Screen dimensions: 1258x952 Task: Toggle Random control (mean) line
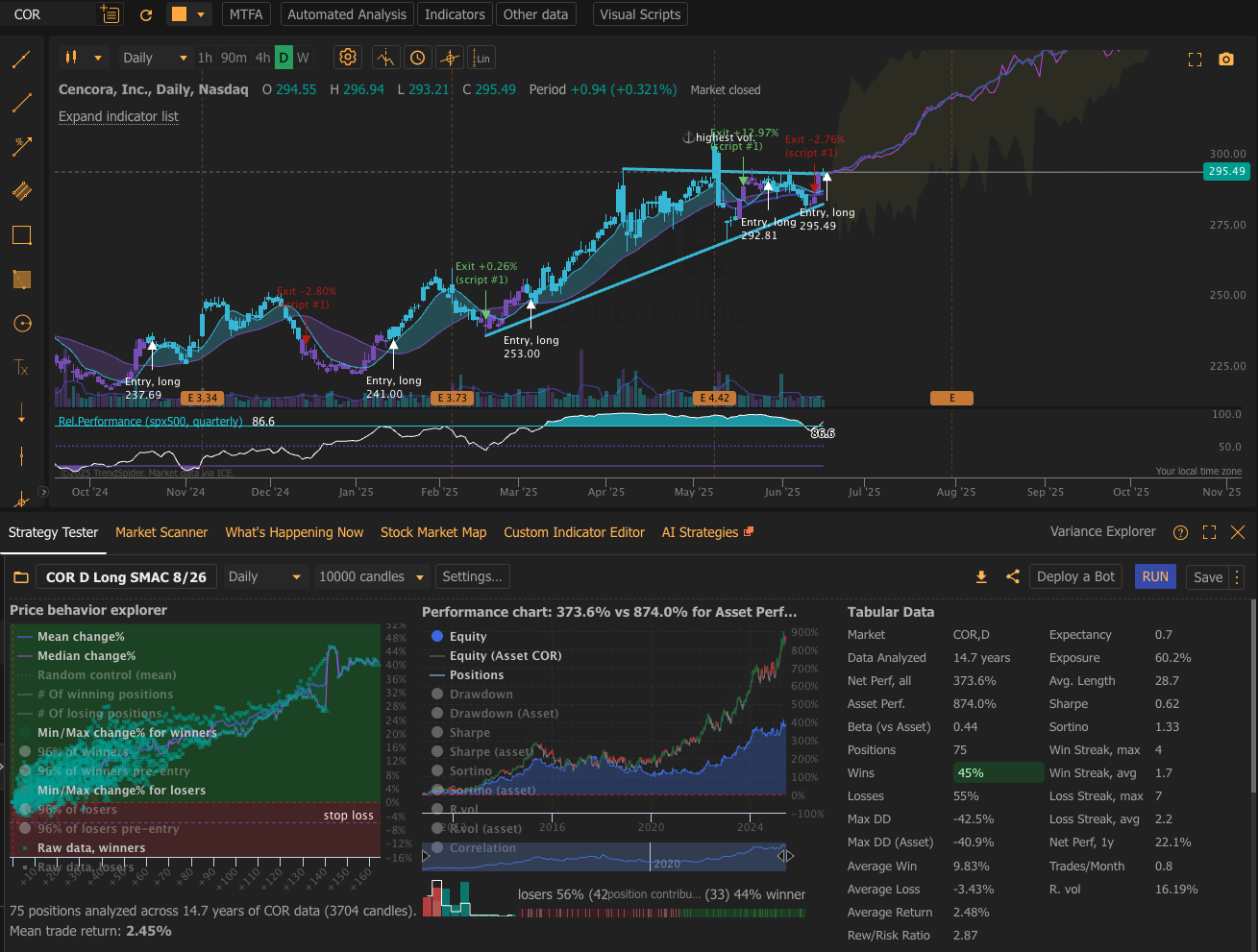tap(96, 674)
